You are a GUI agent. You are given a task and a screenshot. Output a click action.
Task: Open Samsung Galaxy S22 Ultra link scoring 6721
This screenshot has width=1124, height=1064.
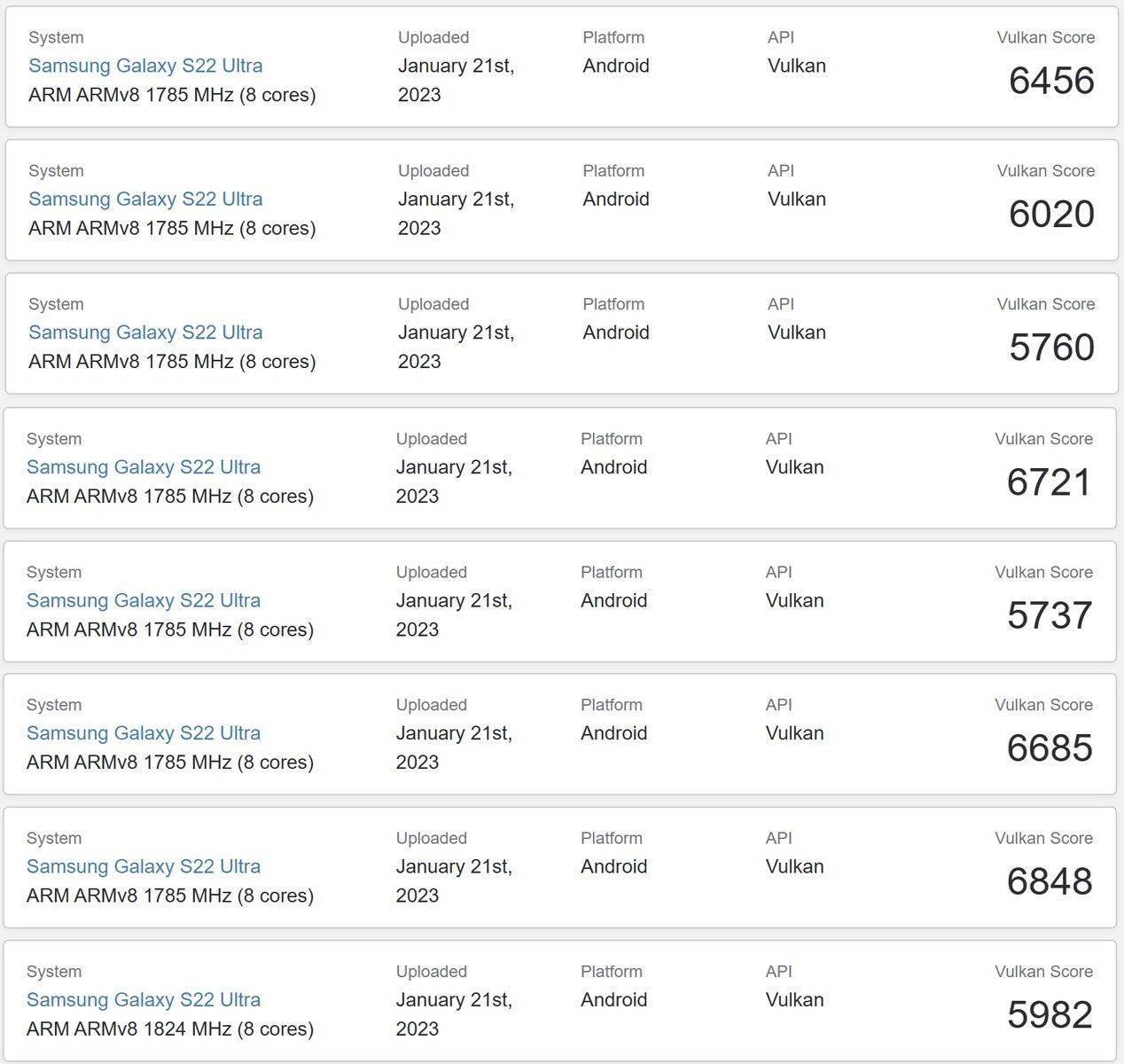click(x=144, y=467)
